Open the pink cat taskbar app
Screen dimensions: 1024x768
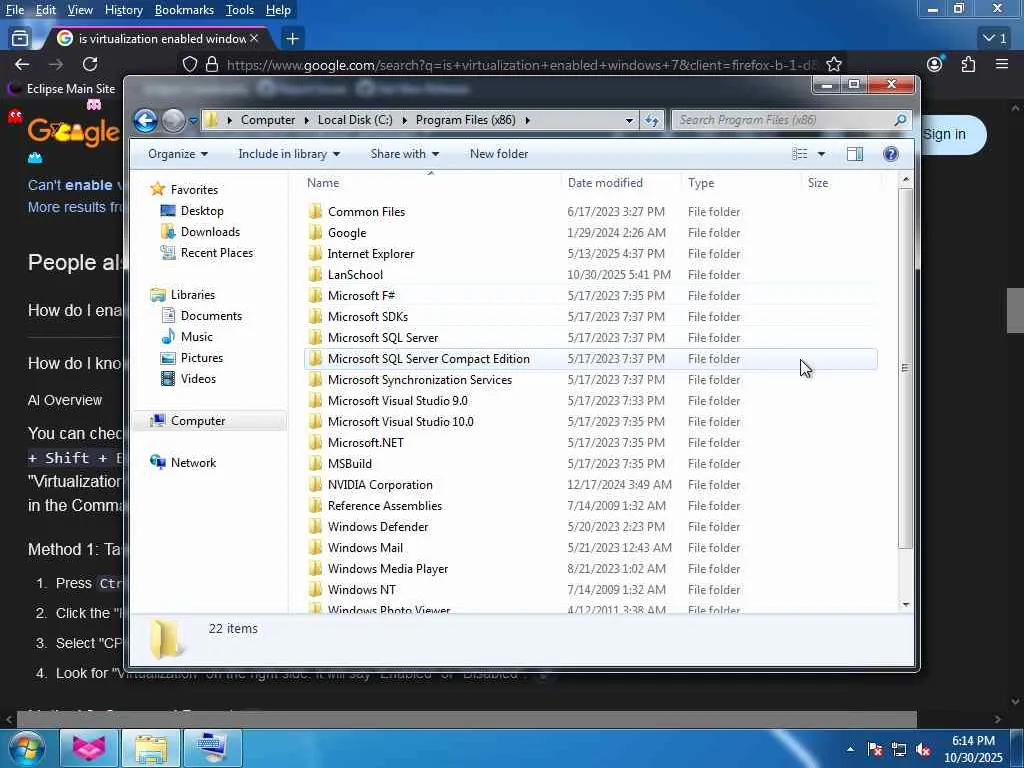pyautogui.click(x=89, y=748)
